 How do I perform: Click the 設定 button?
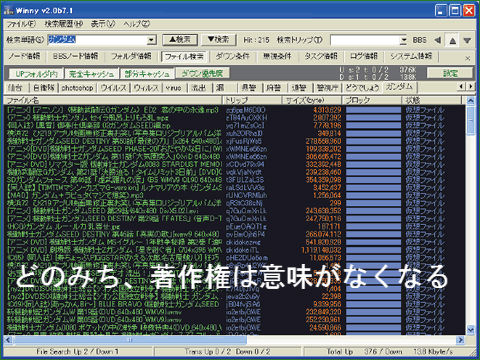(x=450, y=73)
